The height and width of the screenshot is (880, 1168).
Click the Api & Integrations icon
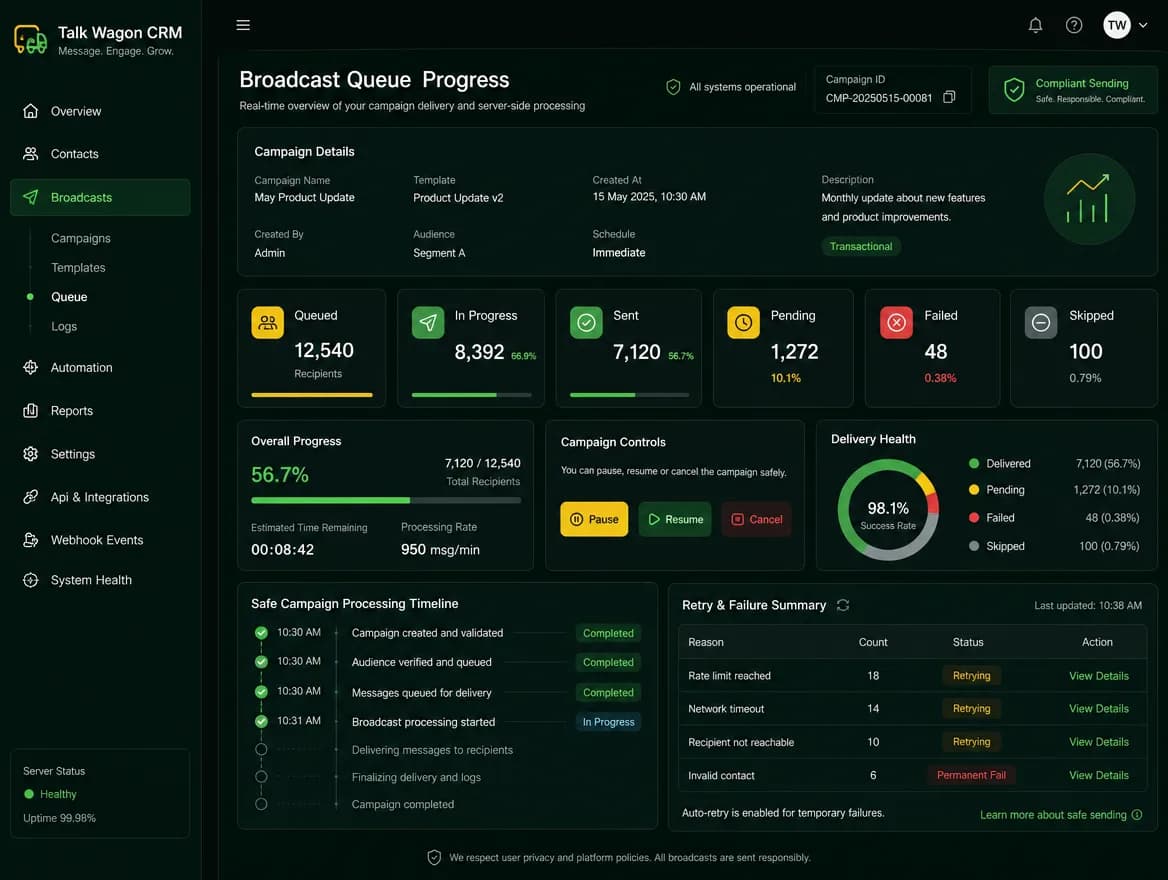[31, 497]
